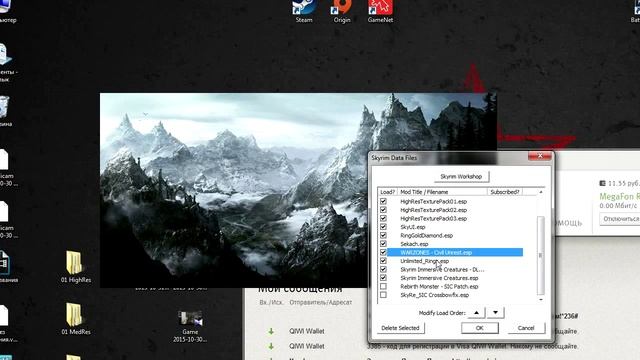The height and width of the screenshot is (360, 640).
Task: Click the mod list scrollbar thumb
Action: pyautogui.click(x=541, y=255)
